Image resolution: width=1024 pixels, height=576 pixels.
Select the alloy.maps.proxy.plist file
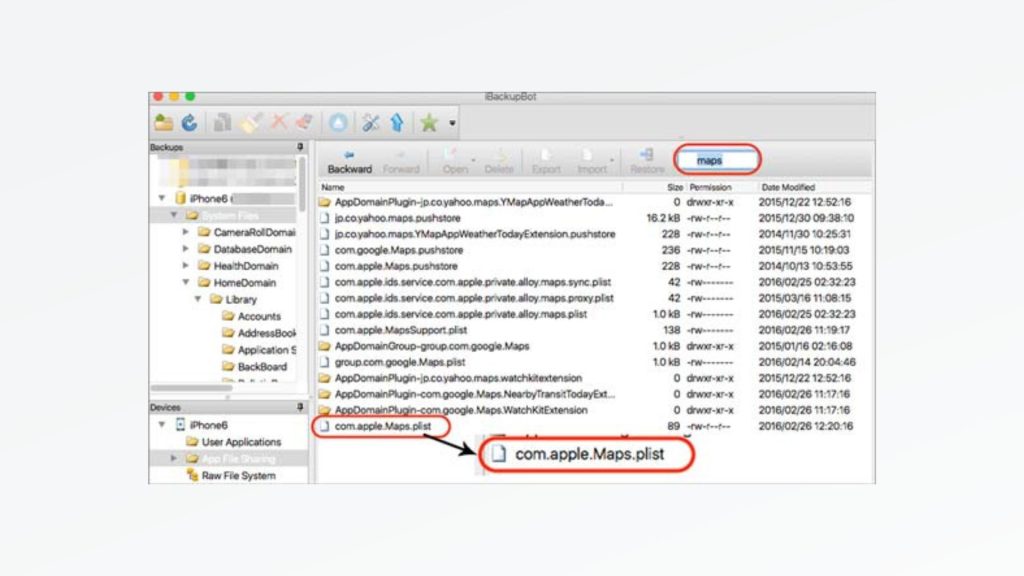click(594, 298)
